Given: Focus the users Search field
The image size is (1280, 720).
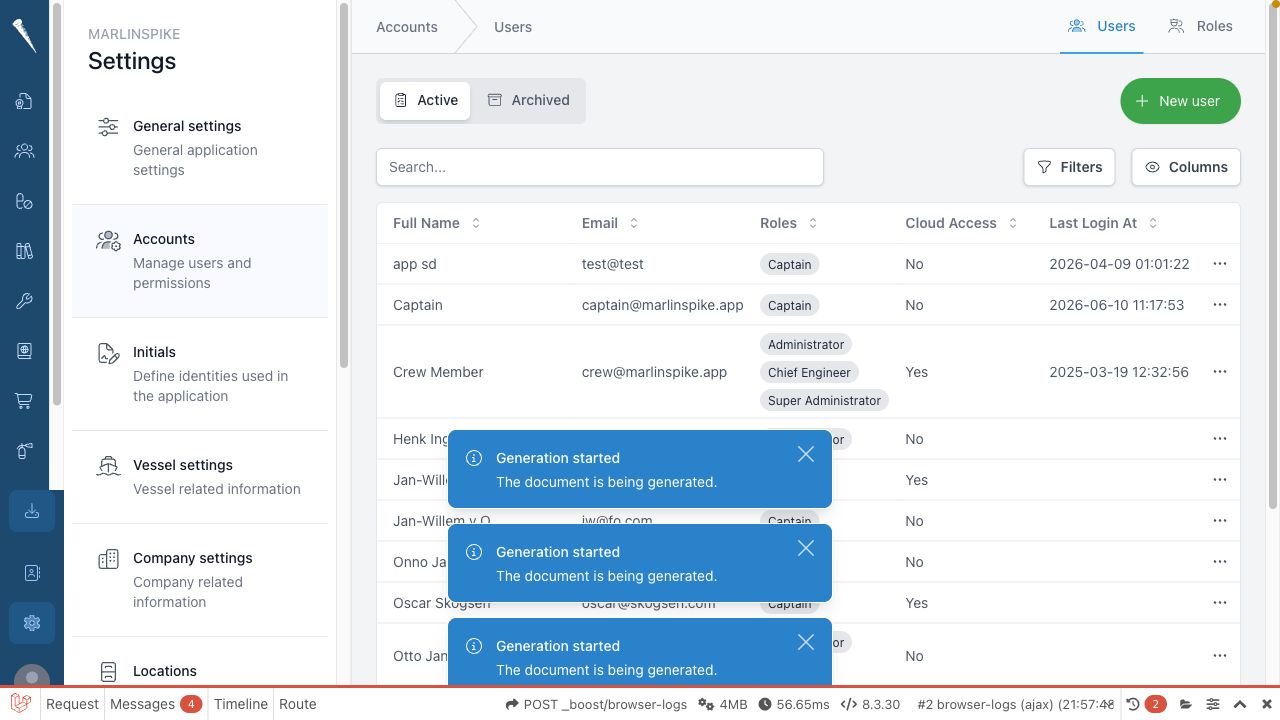Looking at the screenshot, I should (600, 167).
